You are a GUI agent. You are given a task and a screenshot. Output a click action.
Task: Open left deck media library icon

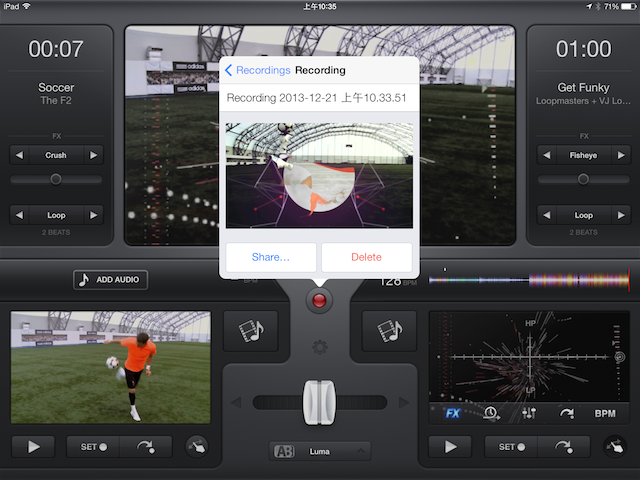pos(244,330)
